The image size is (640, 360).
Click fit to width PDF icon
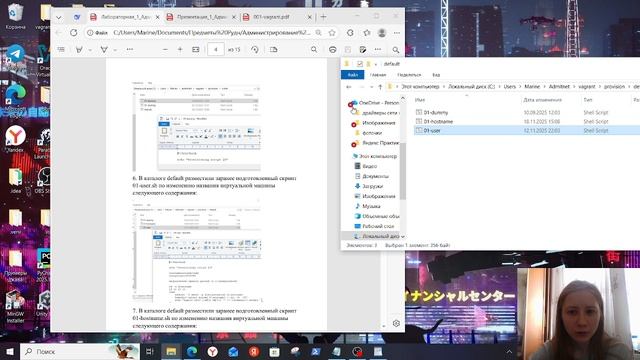[196, 49]
